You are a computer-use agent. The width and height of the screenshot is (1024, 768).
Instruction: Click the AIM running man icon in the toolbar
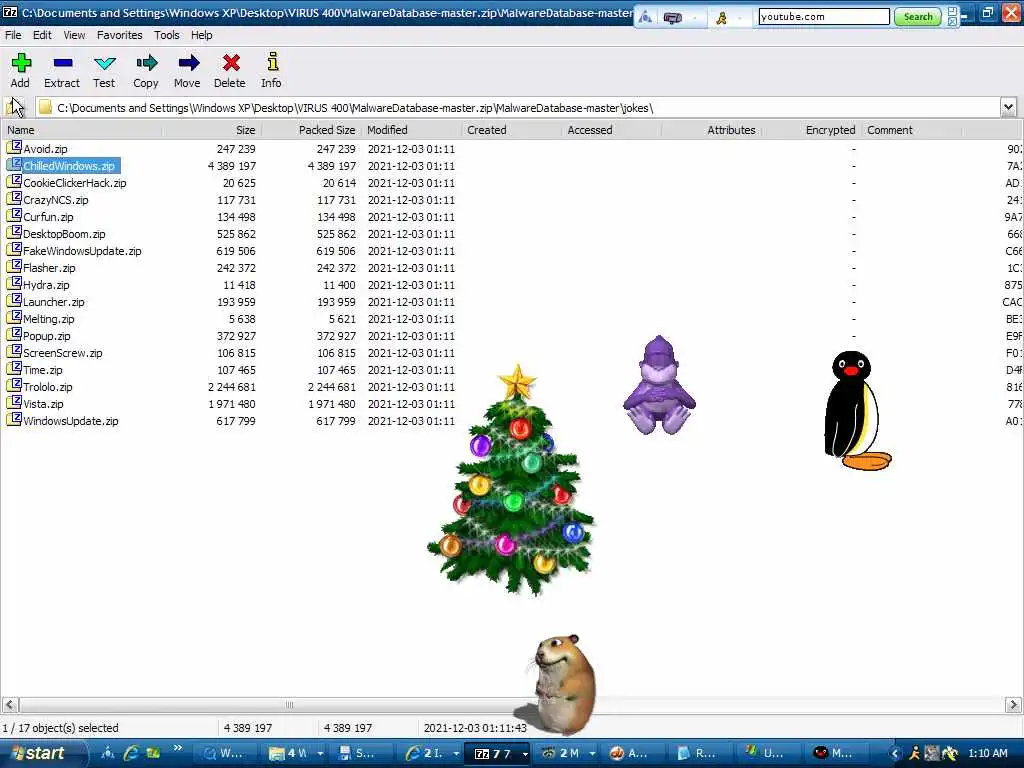pos(721,18)
